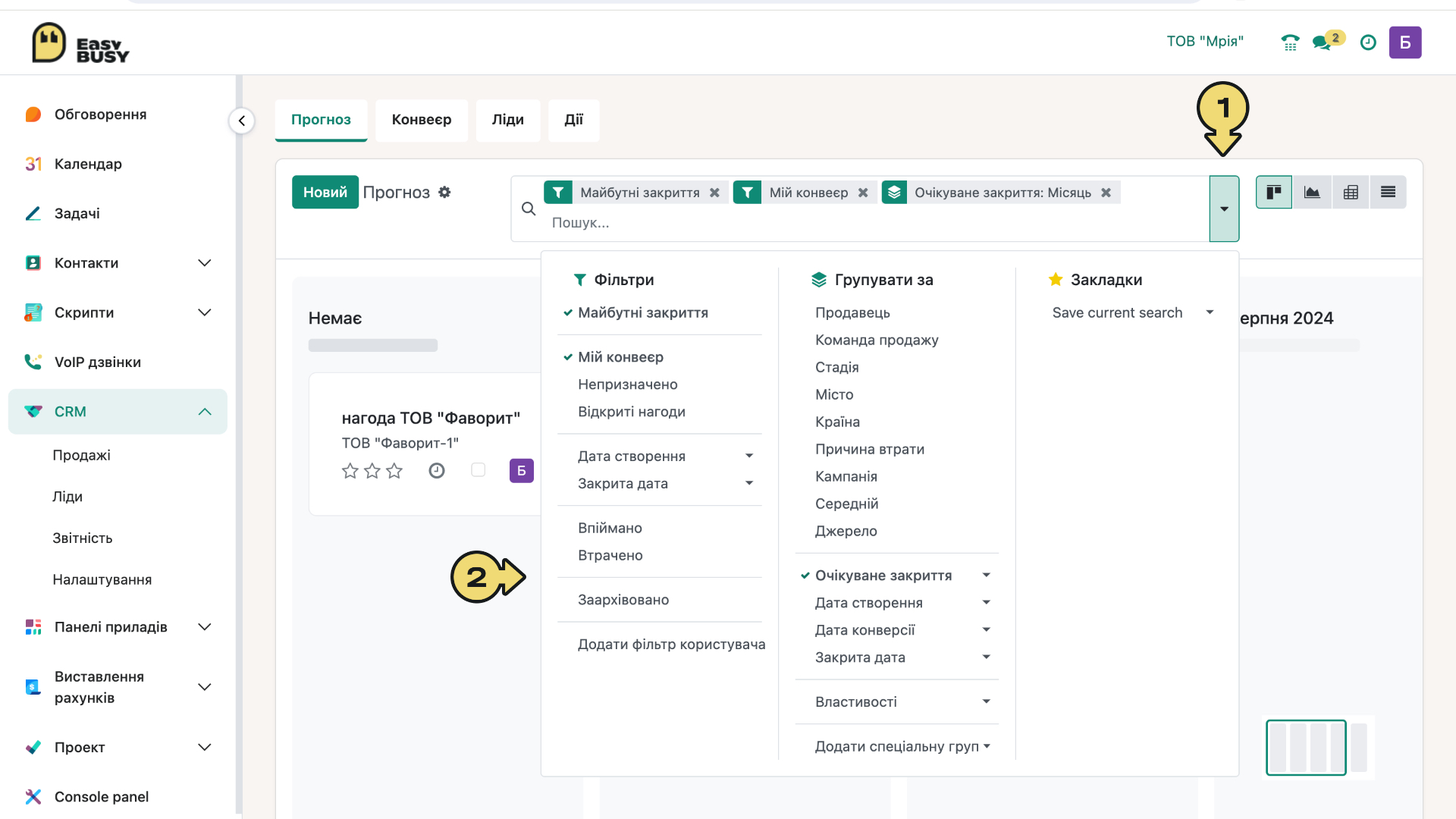Click the activity clock on Фаворит card
Image resolution: width=1456 pixels, height=819 pixels.
point(437,471)
